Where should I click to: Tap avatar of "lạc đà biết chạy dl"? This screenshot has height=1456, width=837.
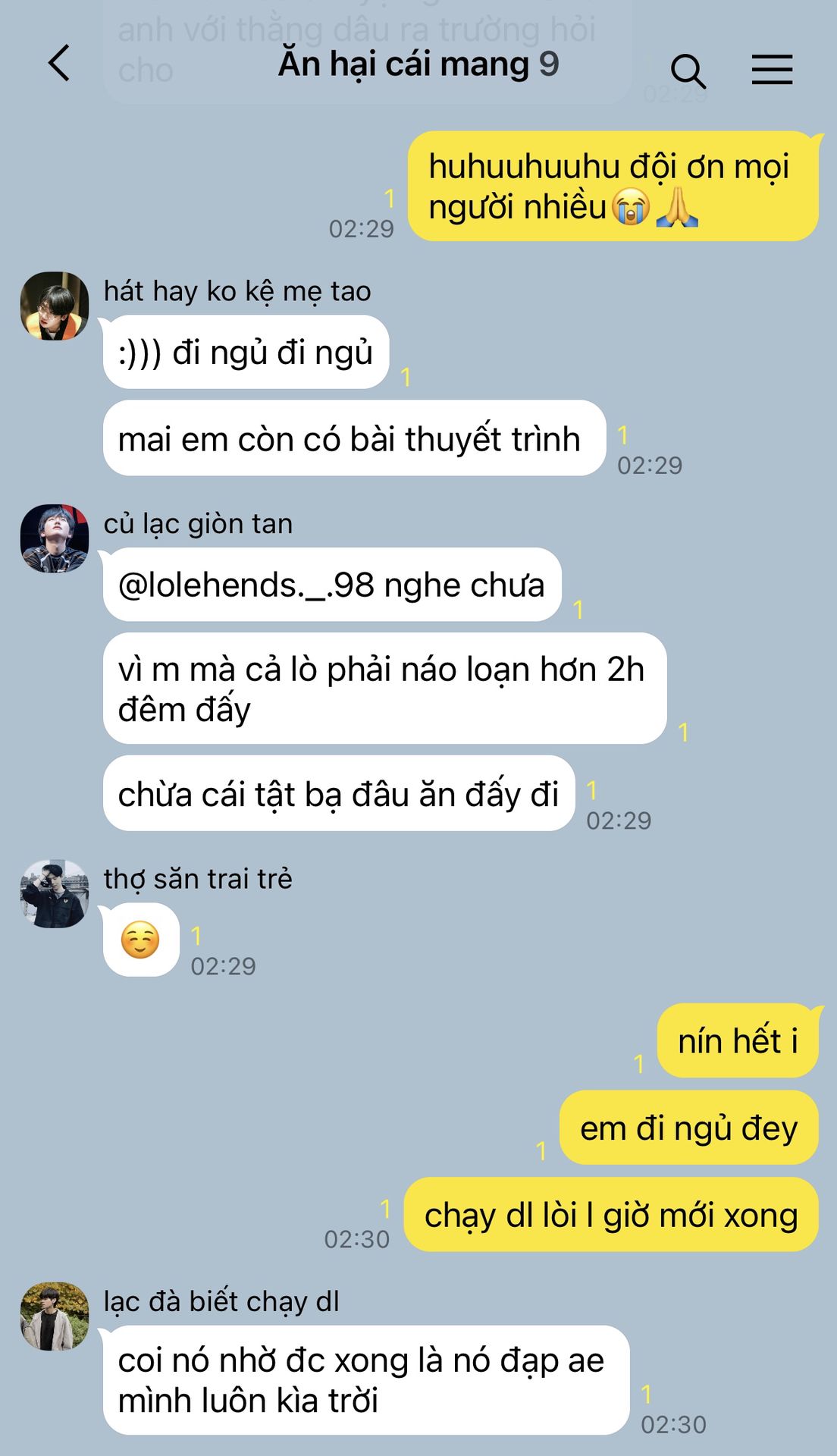coord(55,1316)
